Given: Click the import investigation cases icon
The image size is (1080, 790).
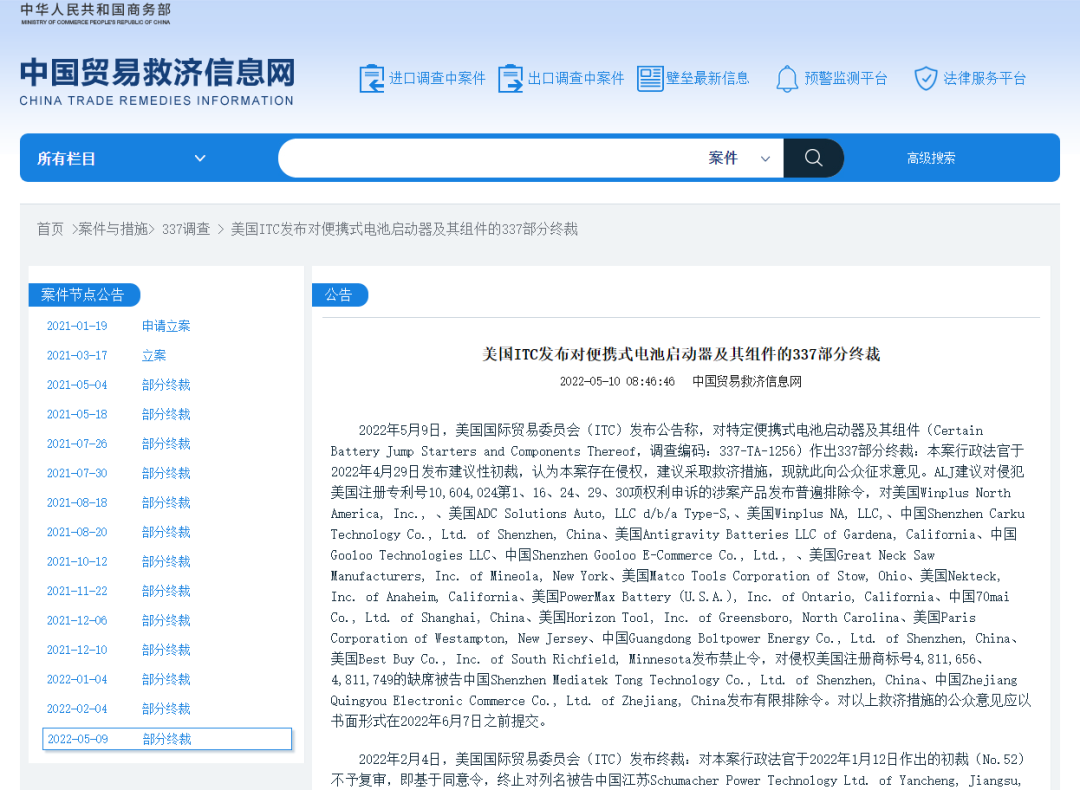Looking at the screenshot, I should coord(372,78).
